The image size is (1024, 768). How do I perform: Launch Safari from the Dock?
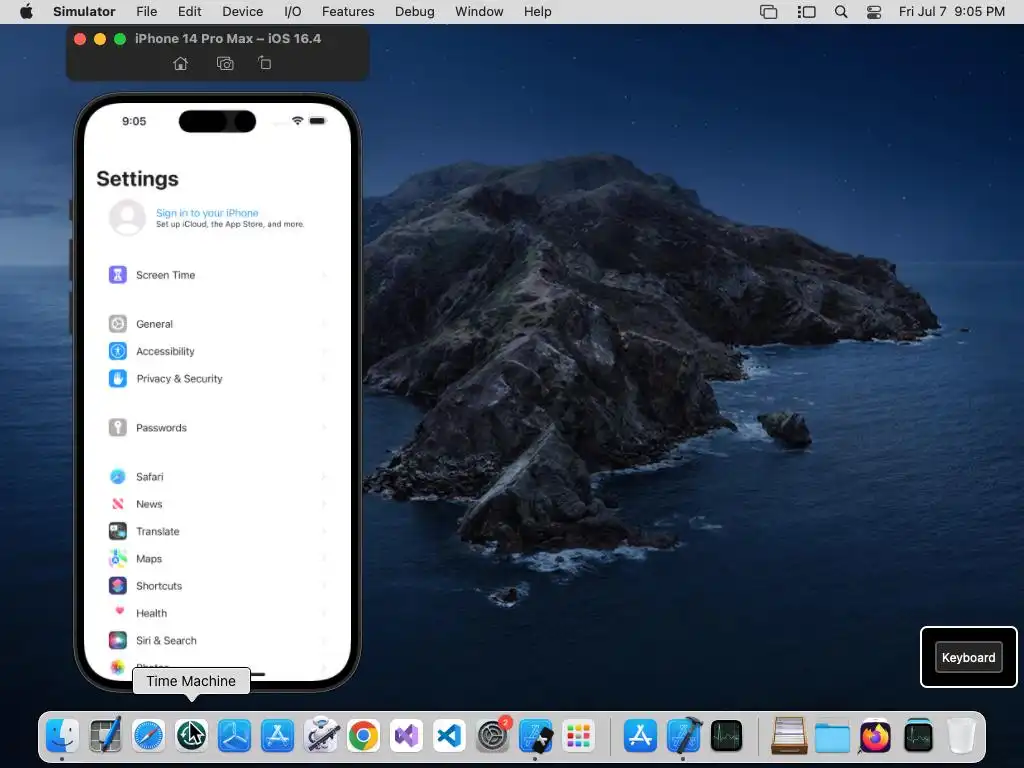[148, 736]
